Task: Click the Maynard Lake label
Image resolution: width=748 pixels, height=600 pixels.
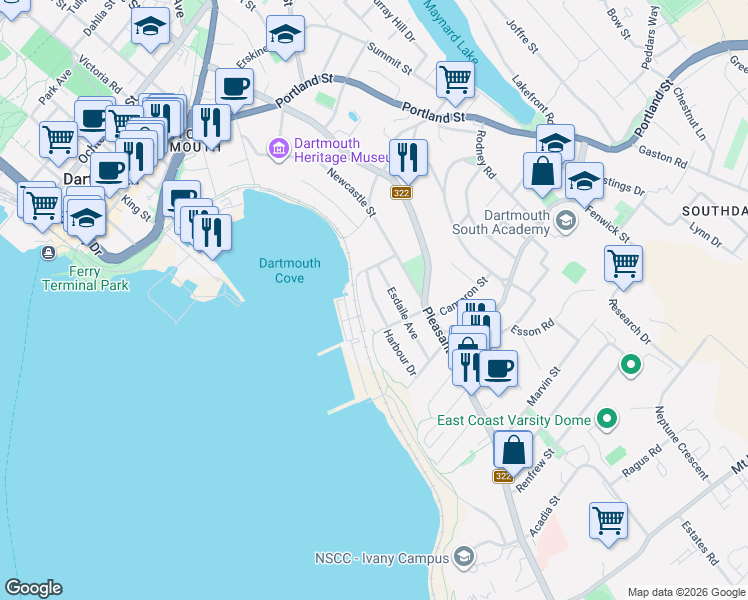Action: point(451,31)
